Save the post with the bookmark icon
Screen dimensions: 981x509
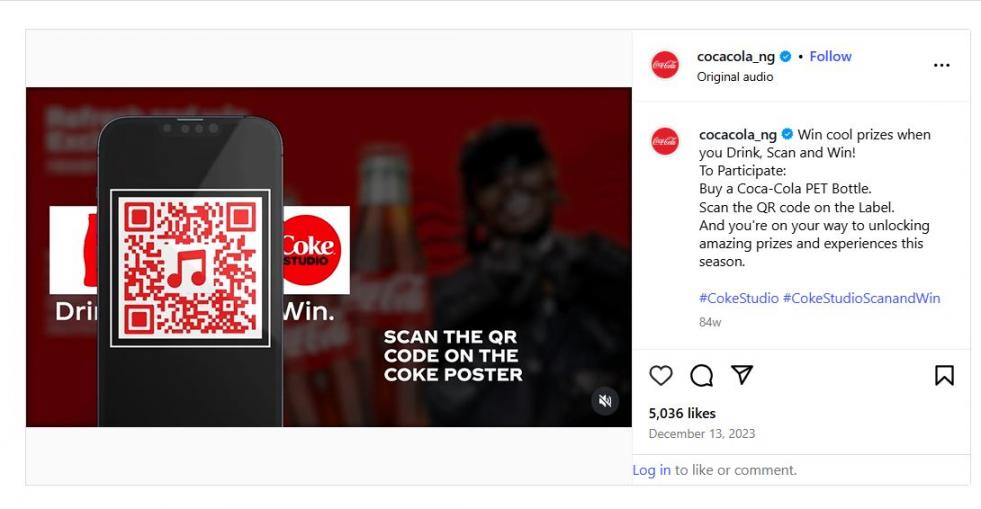click(944, 375)
